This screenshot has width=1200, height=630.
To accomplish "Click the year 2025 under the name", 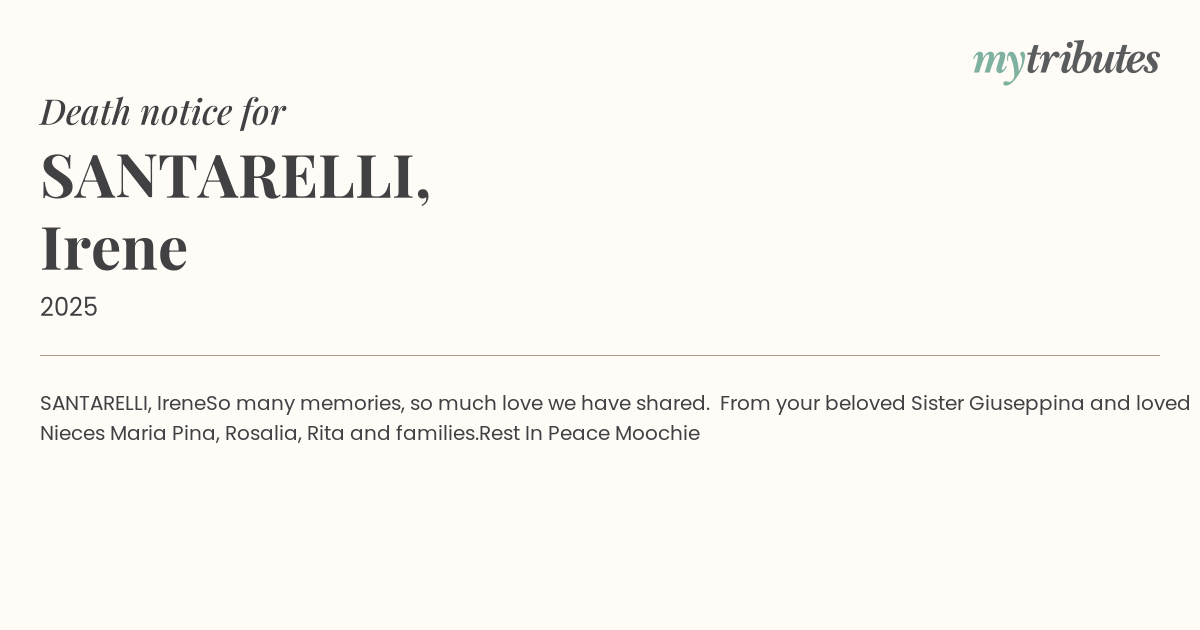I will coord(69,307).
